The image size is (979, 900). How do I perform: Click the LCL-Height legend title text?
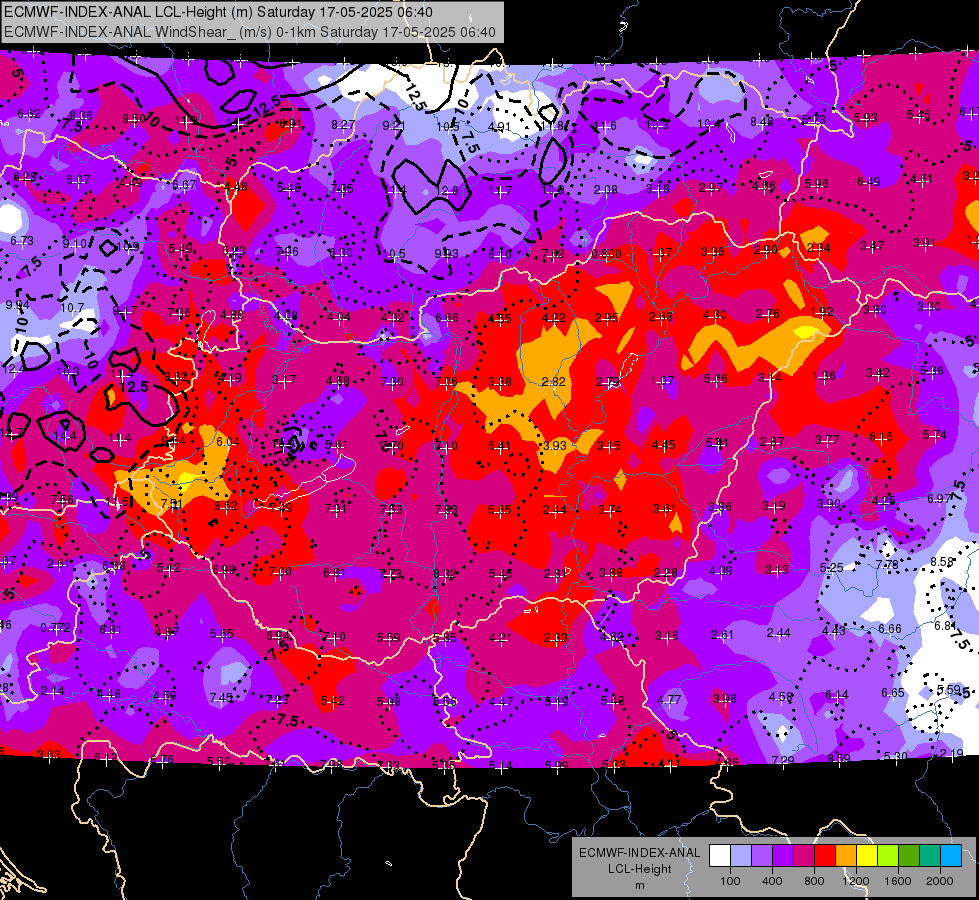639,869
